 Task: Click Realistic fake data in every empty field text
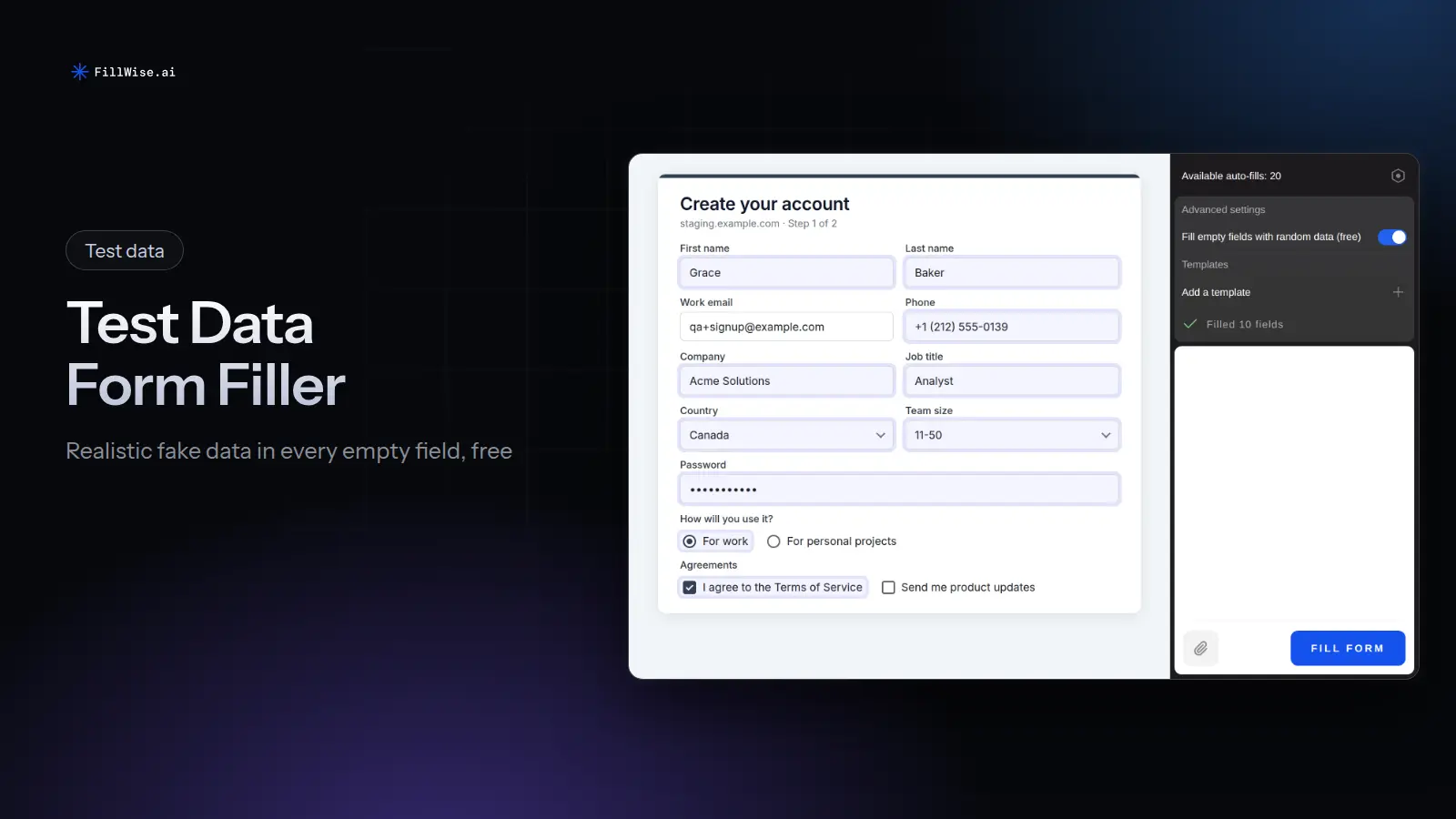[289, 451]
